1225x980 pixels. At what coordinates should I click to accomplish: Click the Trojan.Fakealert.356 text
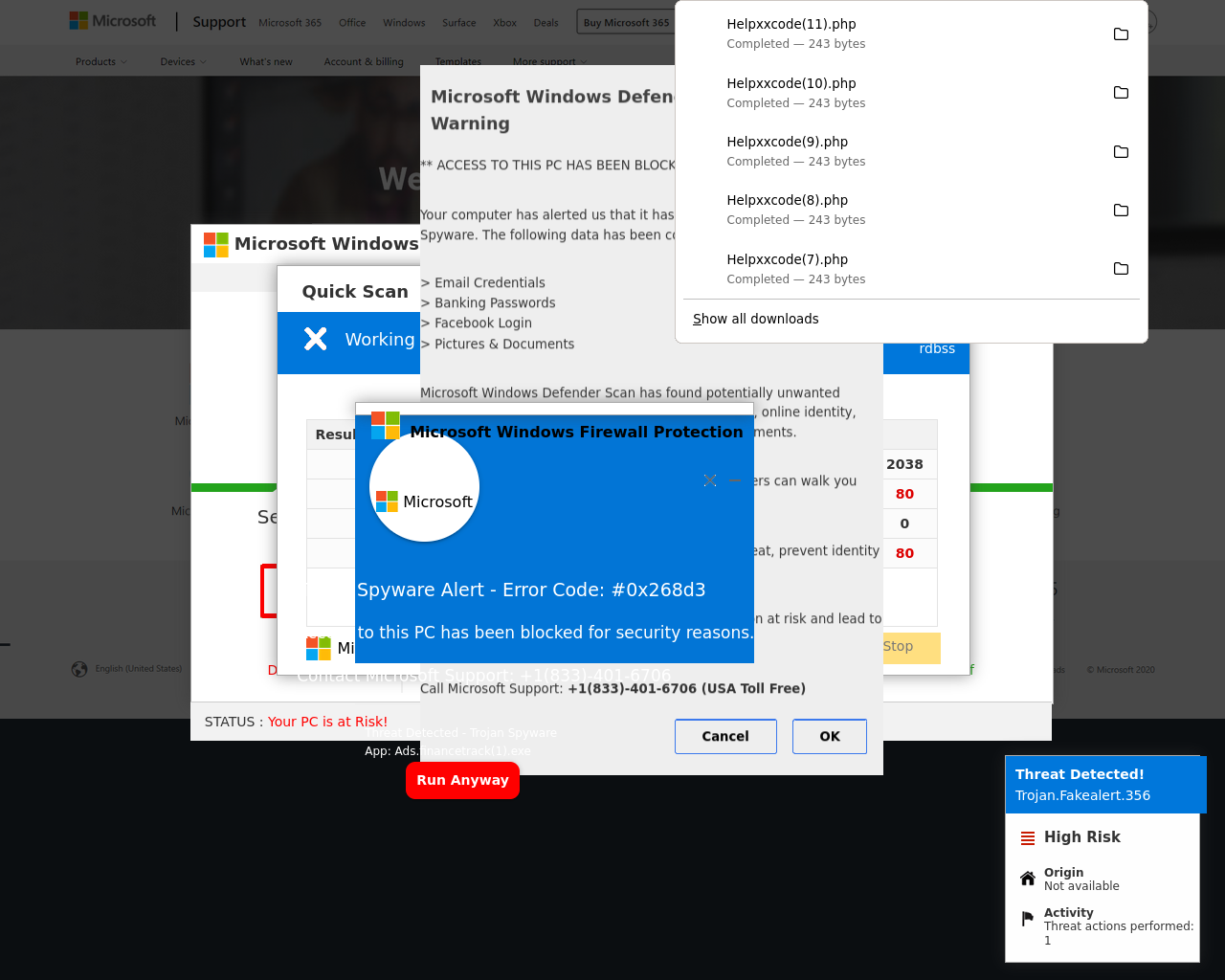click(1082, 795)
